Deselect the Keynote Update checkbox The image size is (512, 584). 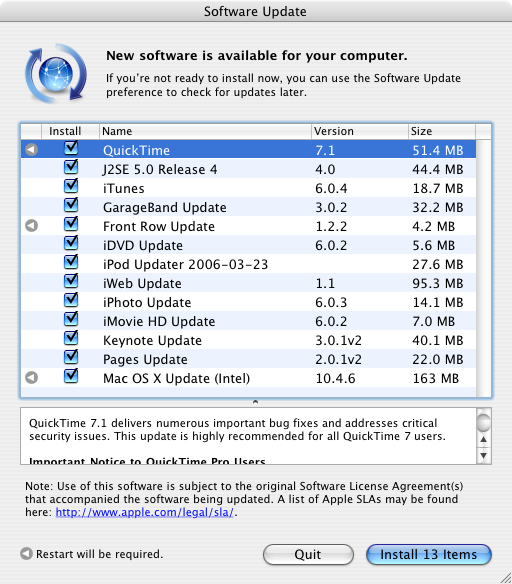click(x=71, y=338)
